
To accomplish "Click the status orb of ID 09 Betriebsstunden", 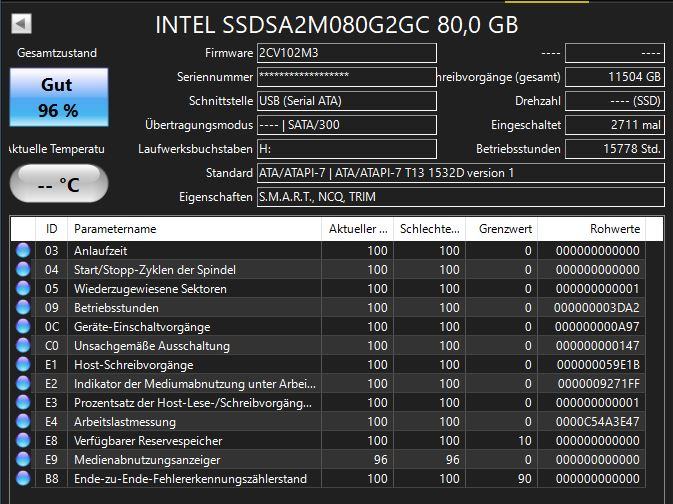I will pos(23,307).
